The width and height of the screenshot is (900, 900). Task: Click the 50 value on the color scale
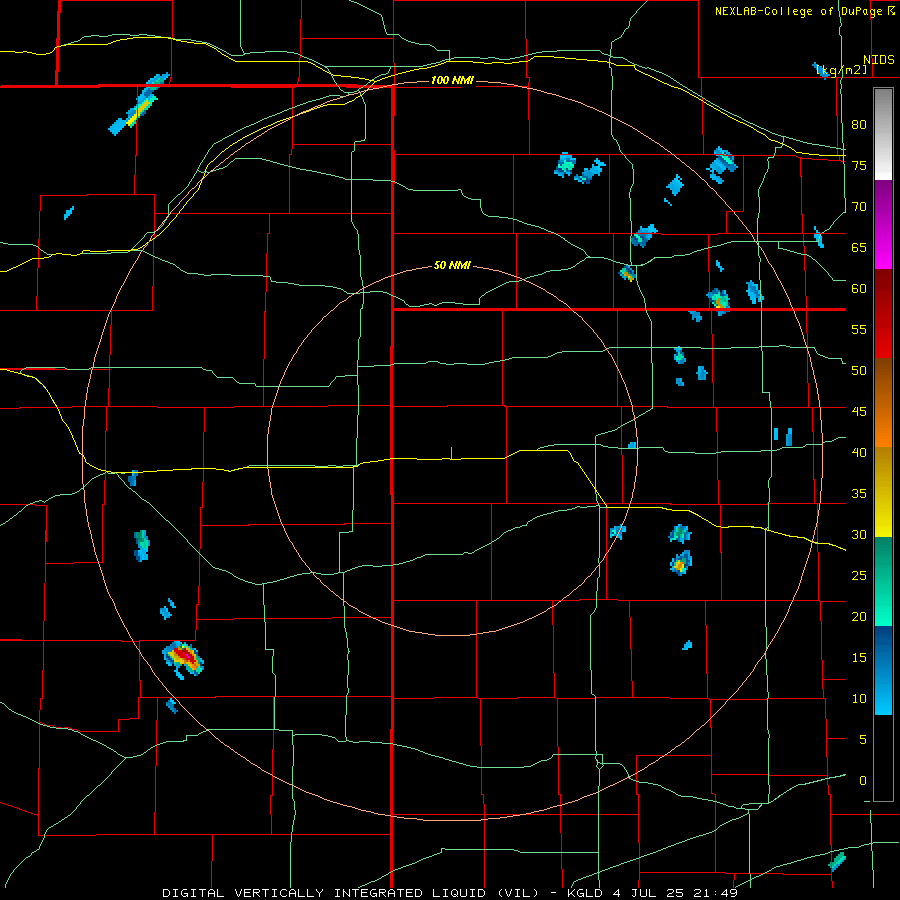tap(859, 371)
